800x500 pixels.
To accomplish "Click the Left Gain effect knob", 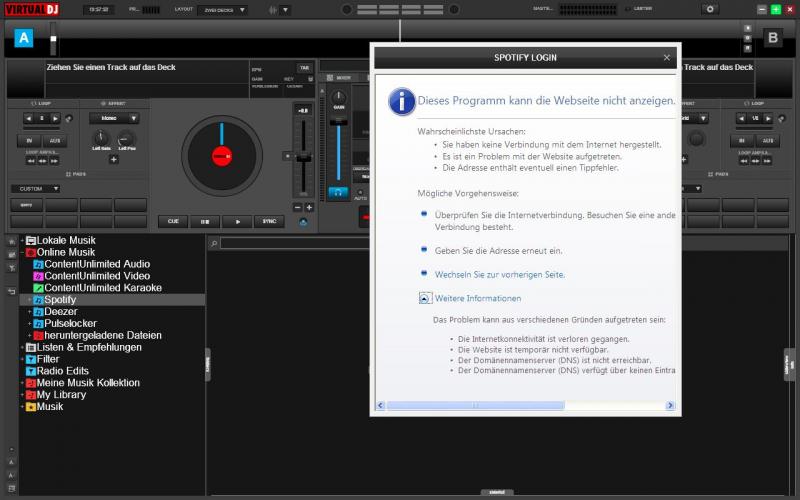I will point(101,137).
